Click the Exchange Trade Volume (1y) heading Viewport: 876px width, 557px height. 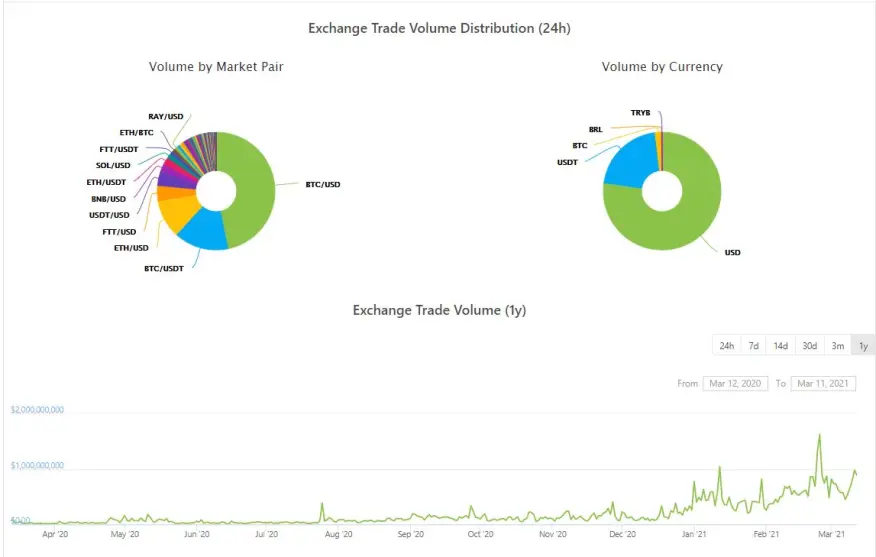[x=439, y=310]
